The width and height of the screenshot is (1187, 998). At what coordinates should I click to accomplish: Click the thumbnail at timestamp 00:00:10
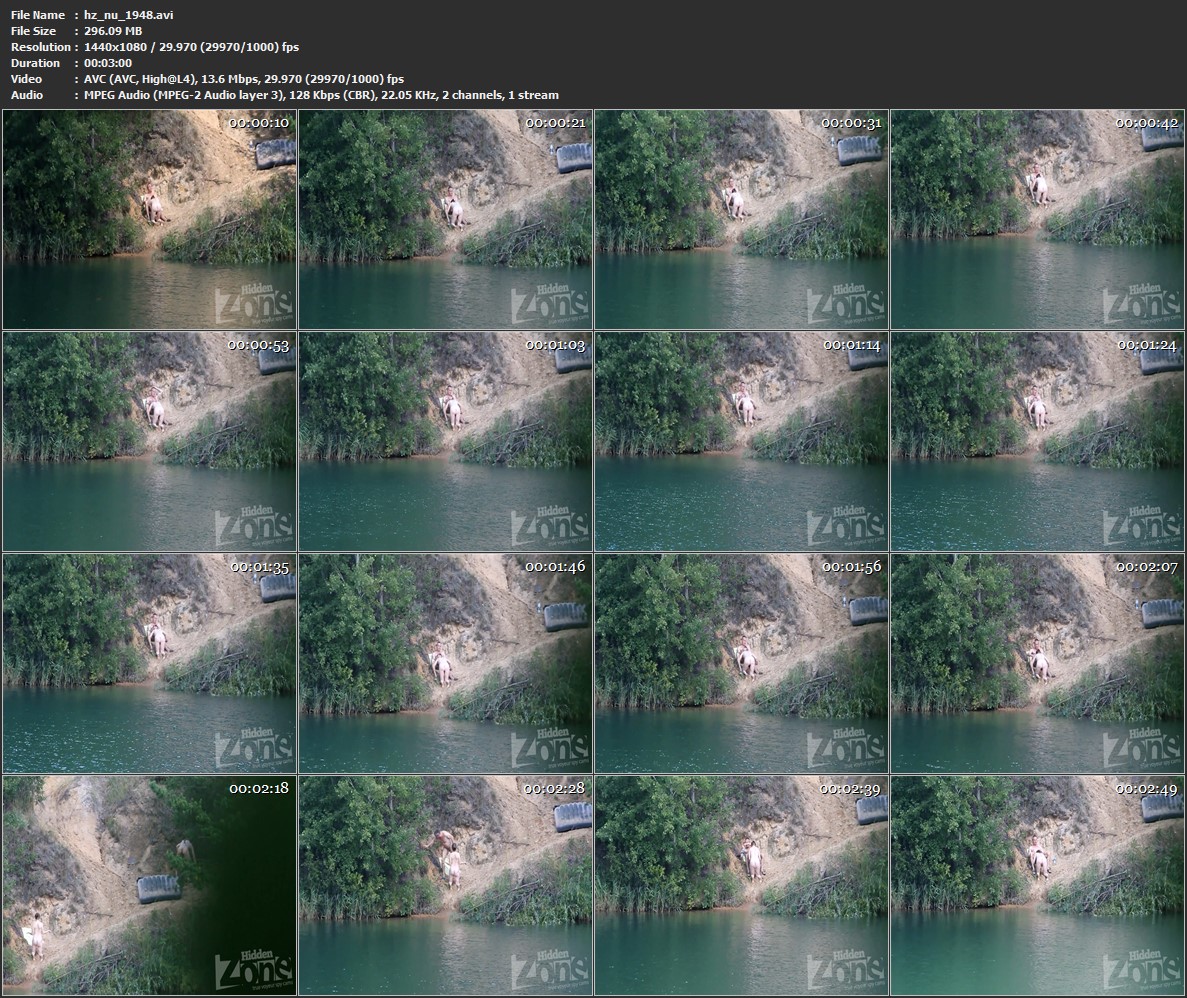(150, 219)
